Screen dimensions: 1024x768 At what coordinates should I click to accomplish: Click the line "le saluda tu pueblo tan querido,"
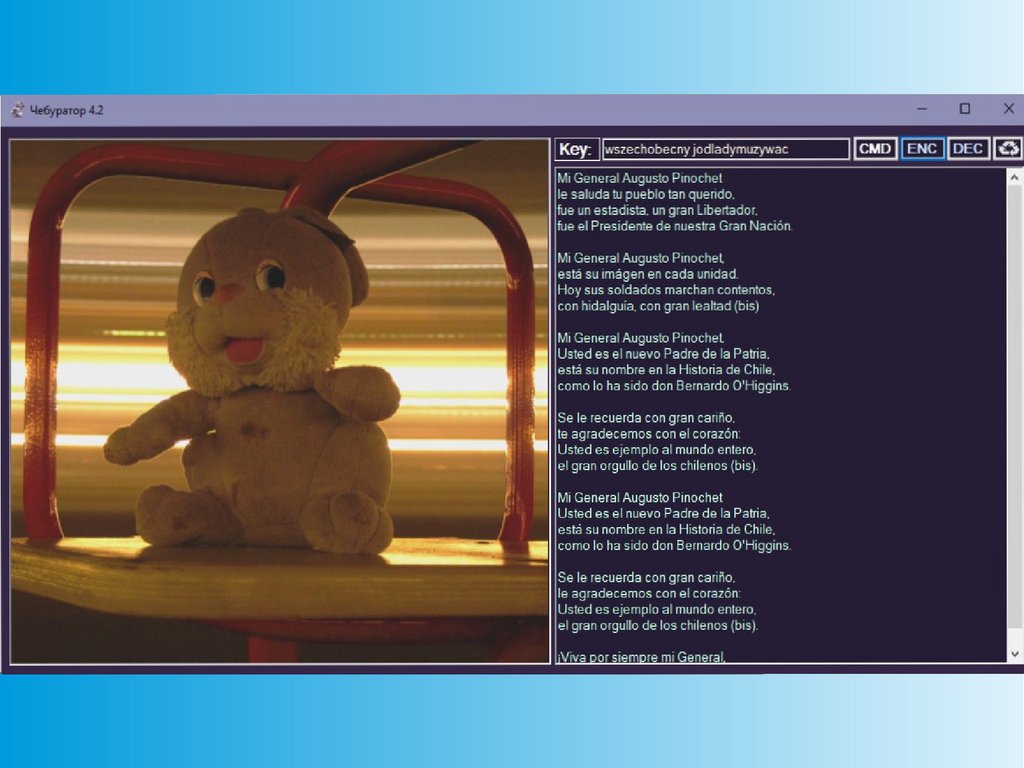click(x=646, y=194)
